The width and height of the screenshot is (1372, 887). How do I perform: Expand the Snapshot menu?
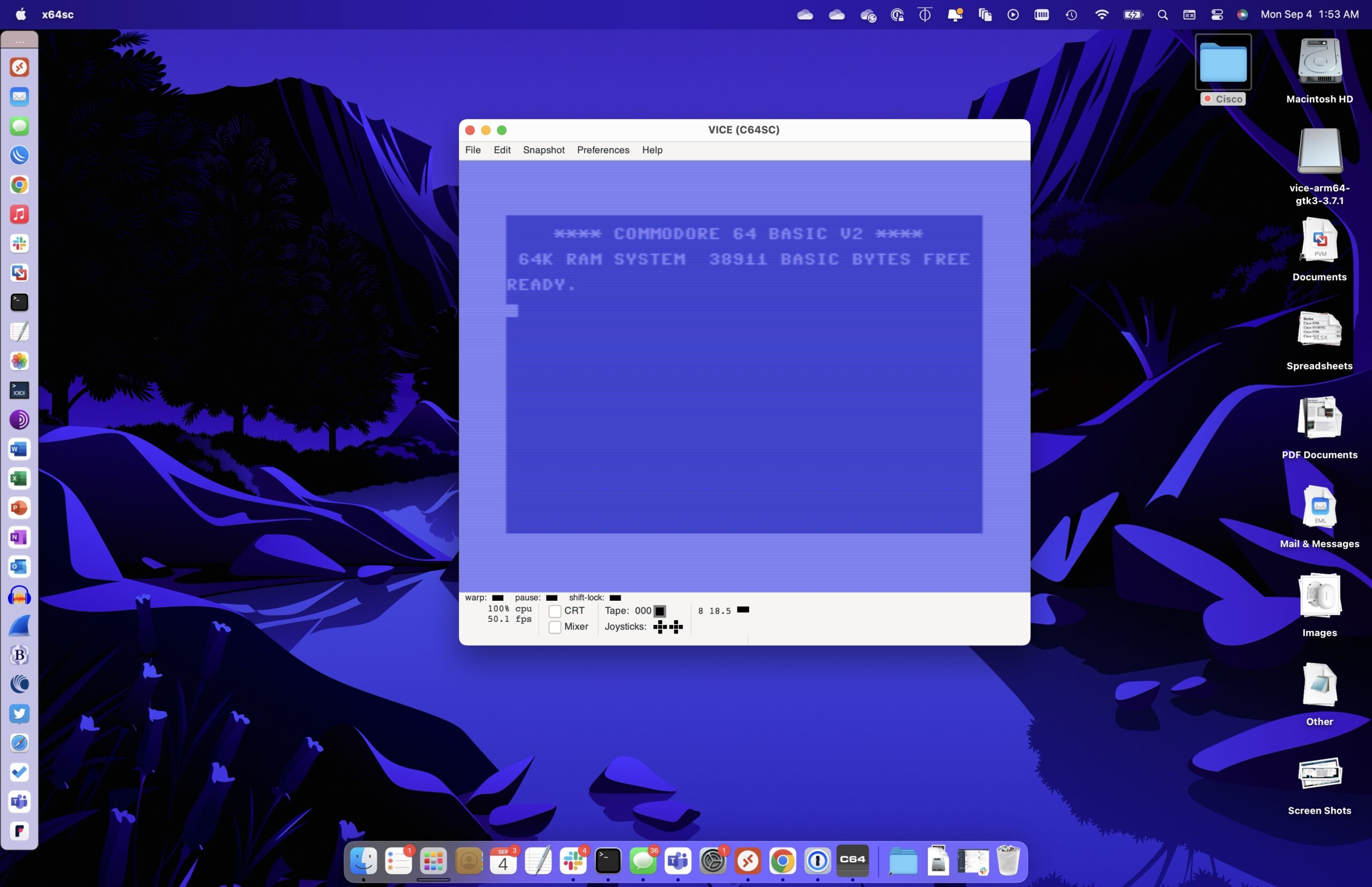coord(543,150)
